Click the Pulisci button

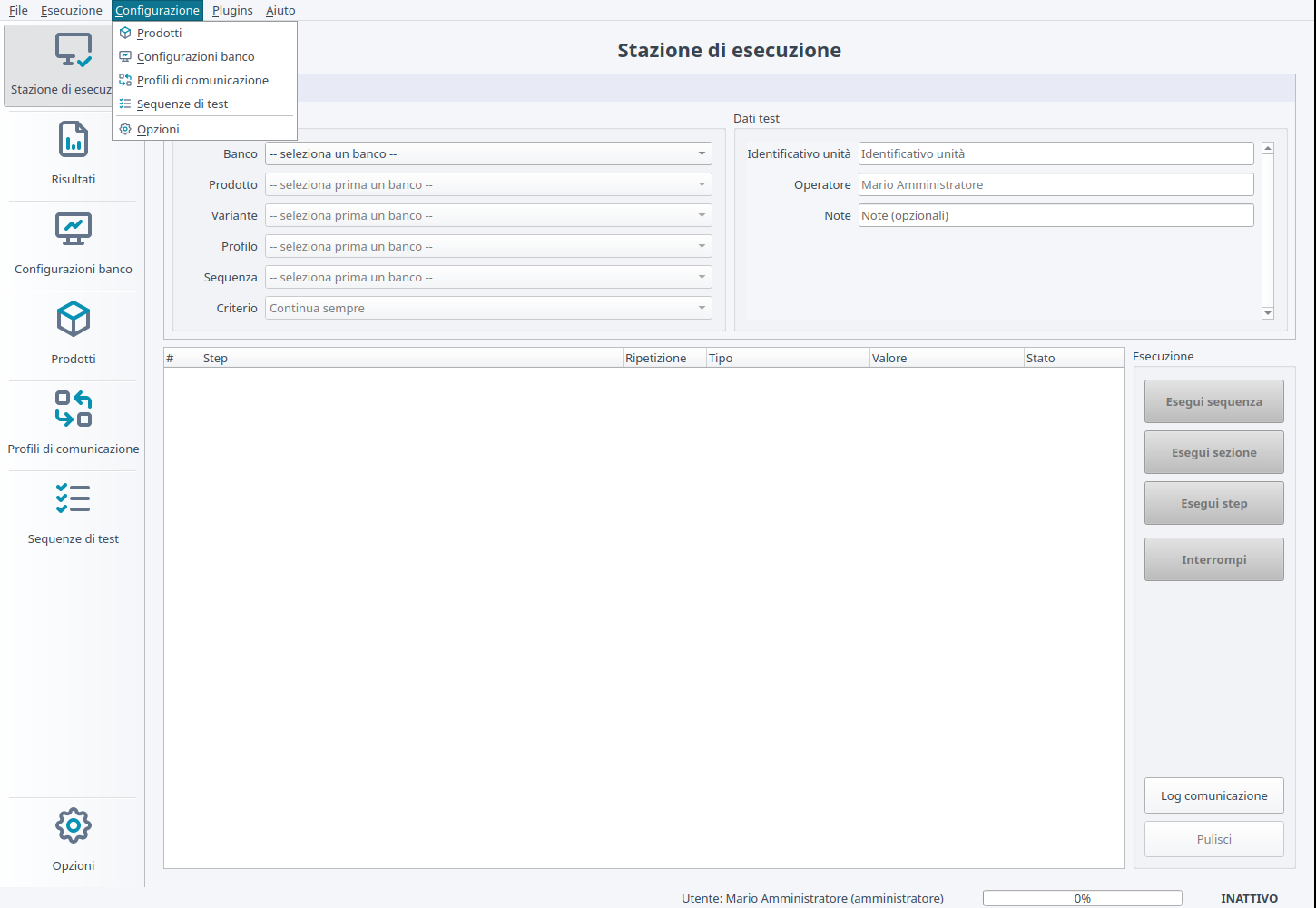click(x=1214, y=839)
